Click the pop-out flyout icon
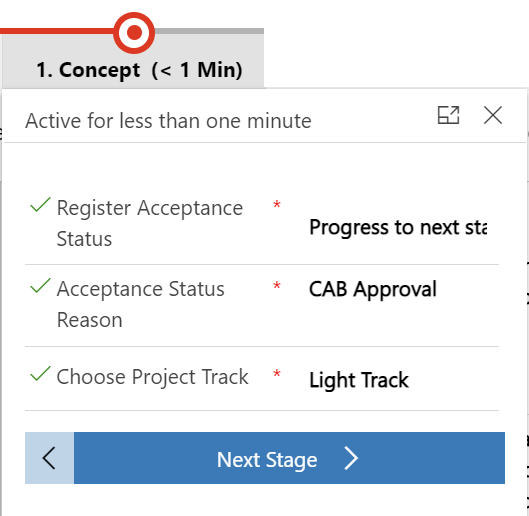This screenshot has width=529, height=516. (448, 115)
